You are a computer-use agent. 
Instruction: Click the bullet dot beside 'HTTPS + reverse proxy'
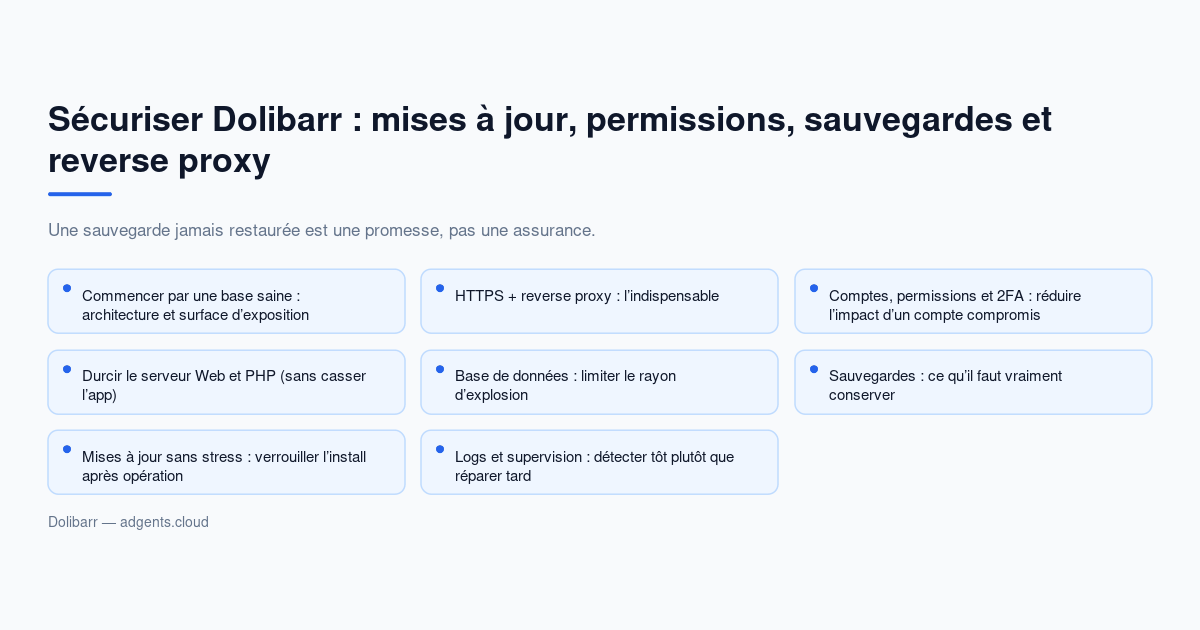pyautogui.click(x=440, y=288)
